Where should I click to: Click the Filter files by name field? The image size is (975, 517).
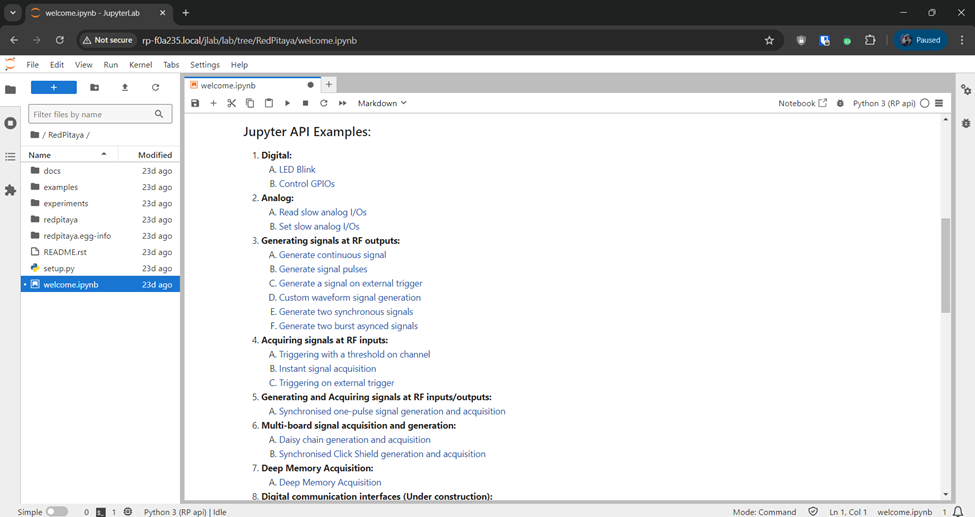92,114
